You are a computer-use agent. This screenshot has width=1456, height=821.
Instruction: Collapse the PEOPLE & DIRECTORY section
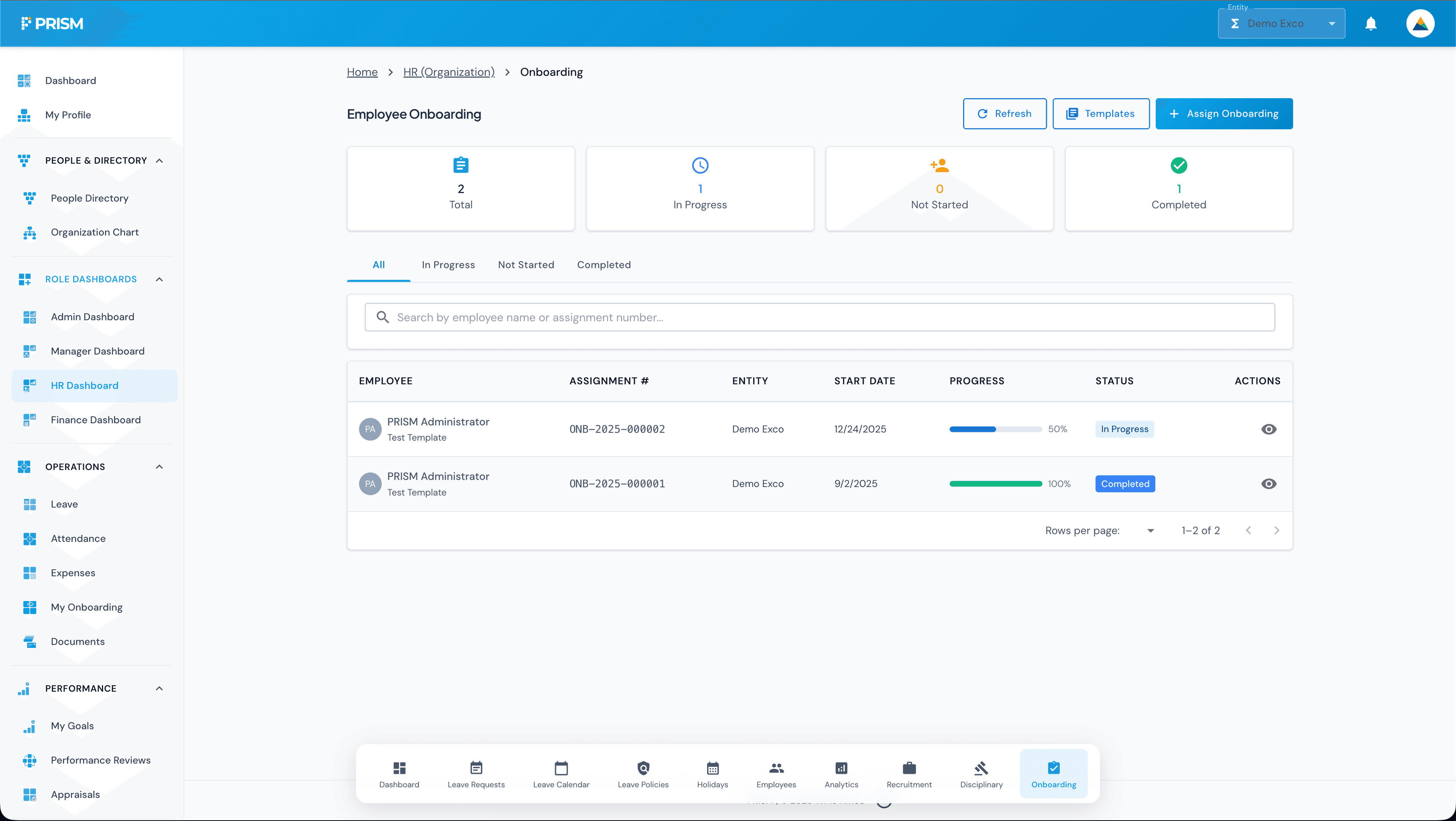159,160
